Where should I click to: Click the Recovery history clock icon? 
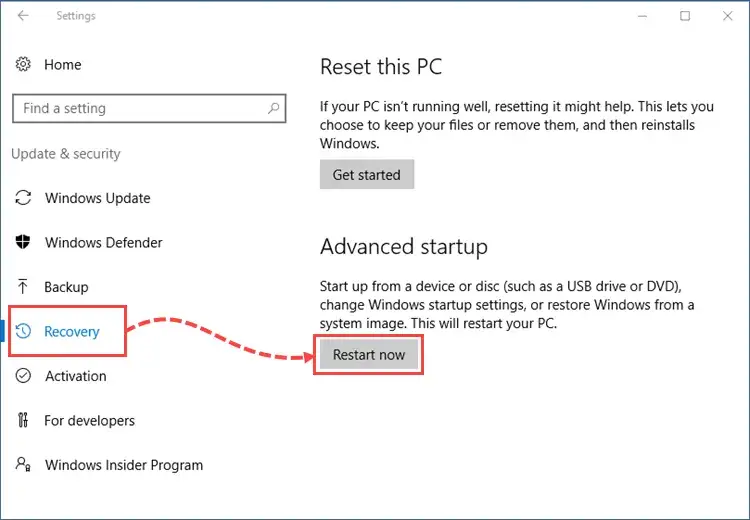pyautogui.click(x=24, y=332)
